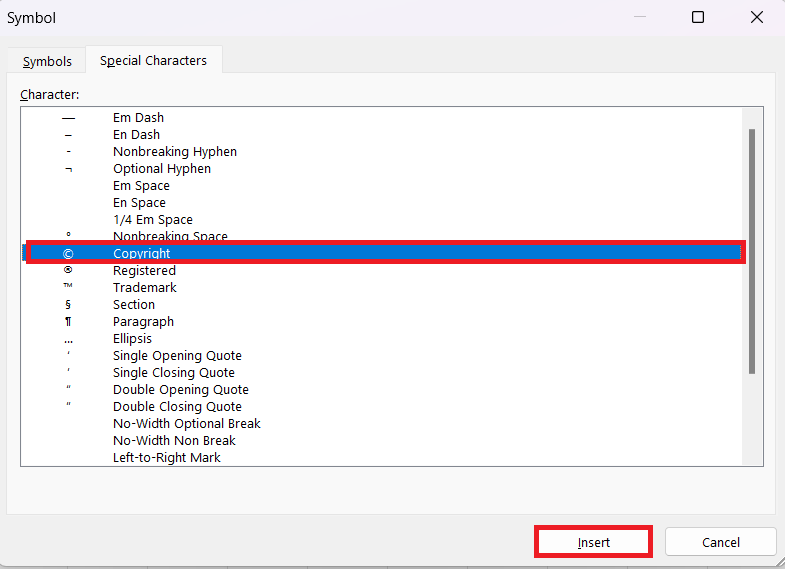Pick Double Closing Quote entry
Screen dimensions: 785x569
click(382, 407)
